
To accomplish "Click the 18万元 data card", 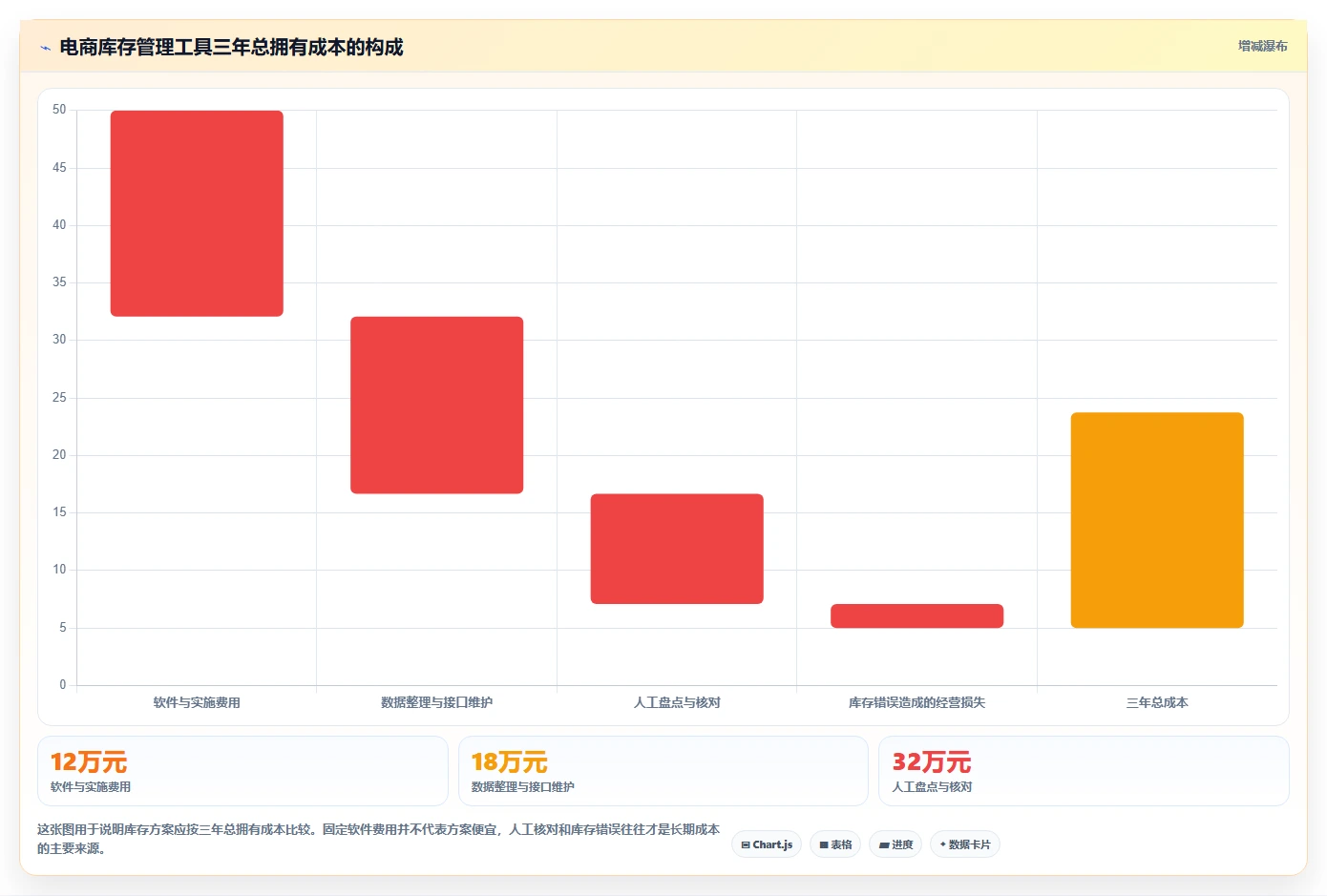I will coord(663,771).
